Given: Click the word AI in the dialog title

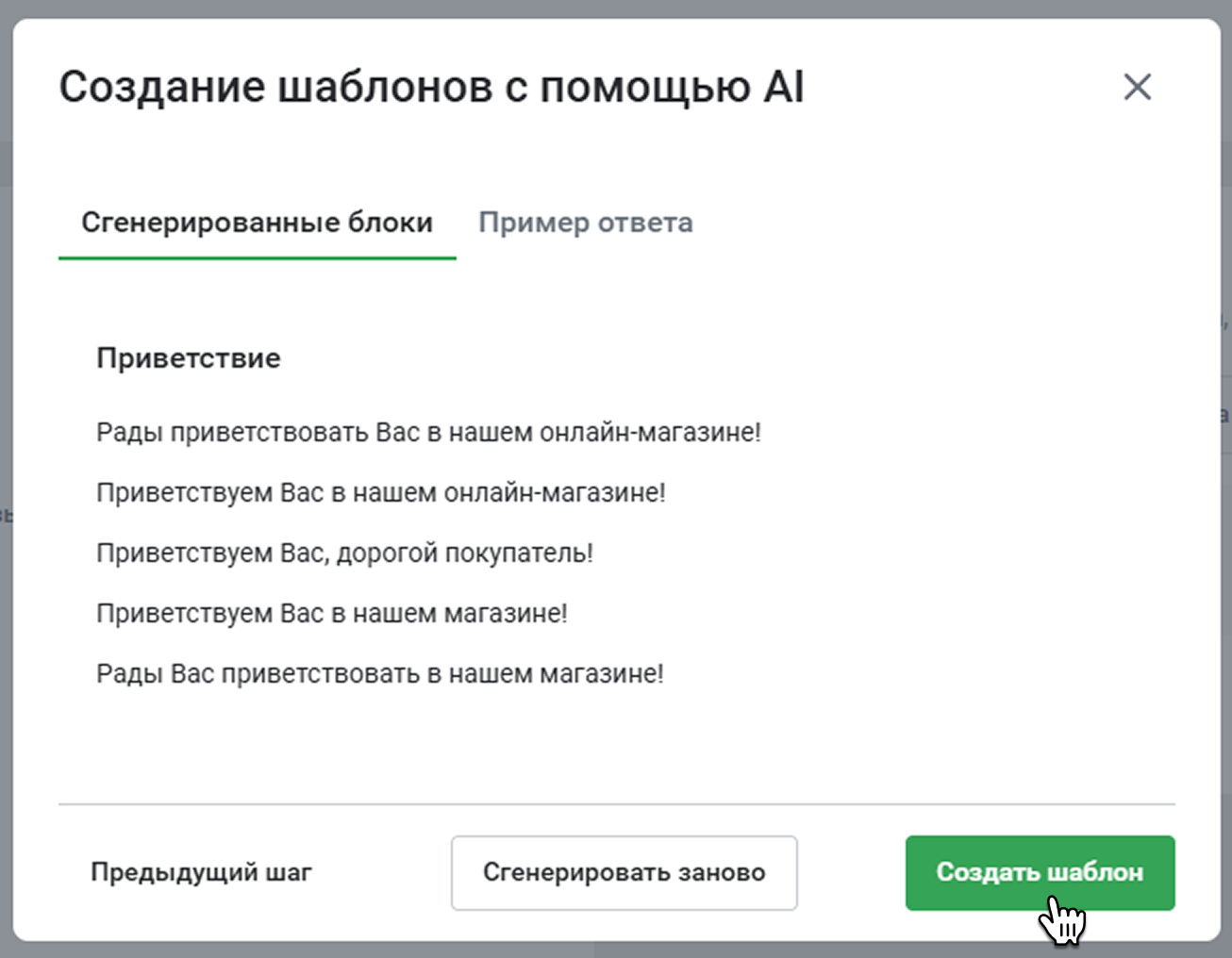Looking at the screenshot, I should click(783, 88).
